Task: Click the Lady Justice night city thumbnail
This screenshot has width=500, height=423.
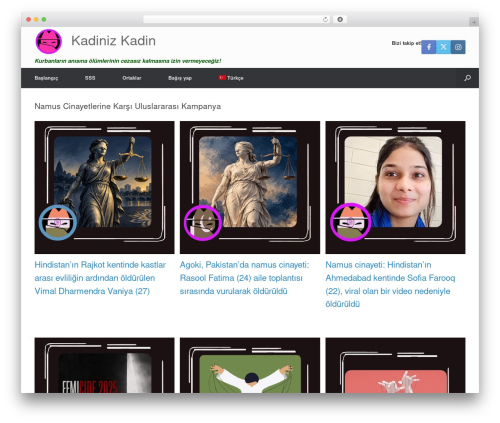Action: [104, 187]
